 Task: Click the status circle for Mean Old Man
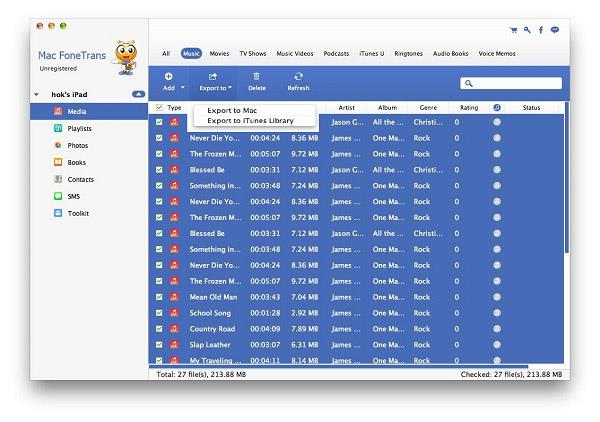[x=497, y=297]
